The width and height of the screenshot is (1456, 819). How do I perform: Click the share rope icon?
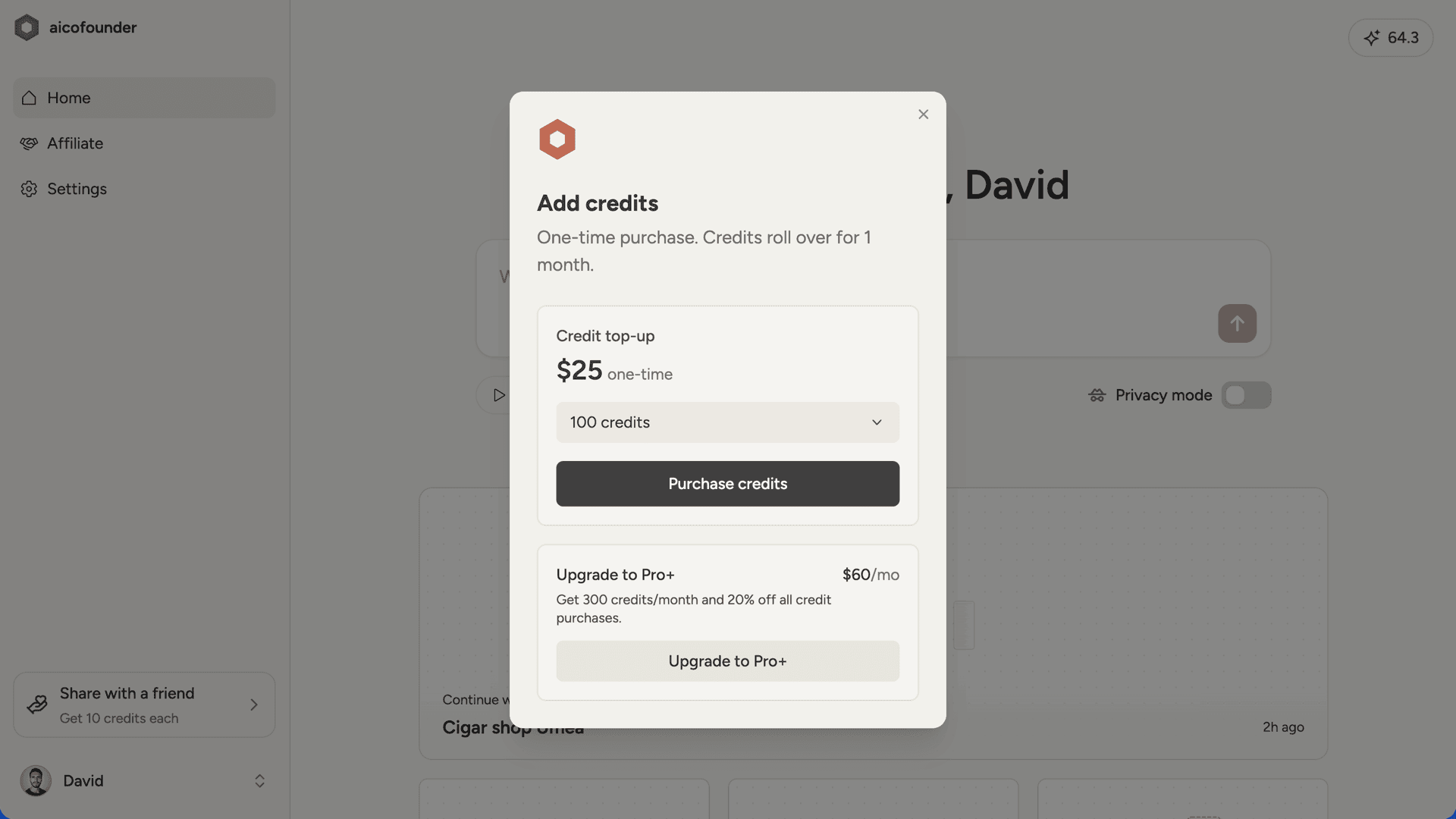pos(36,704)
